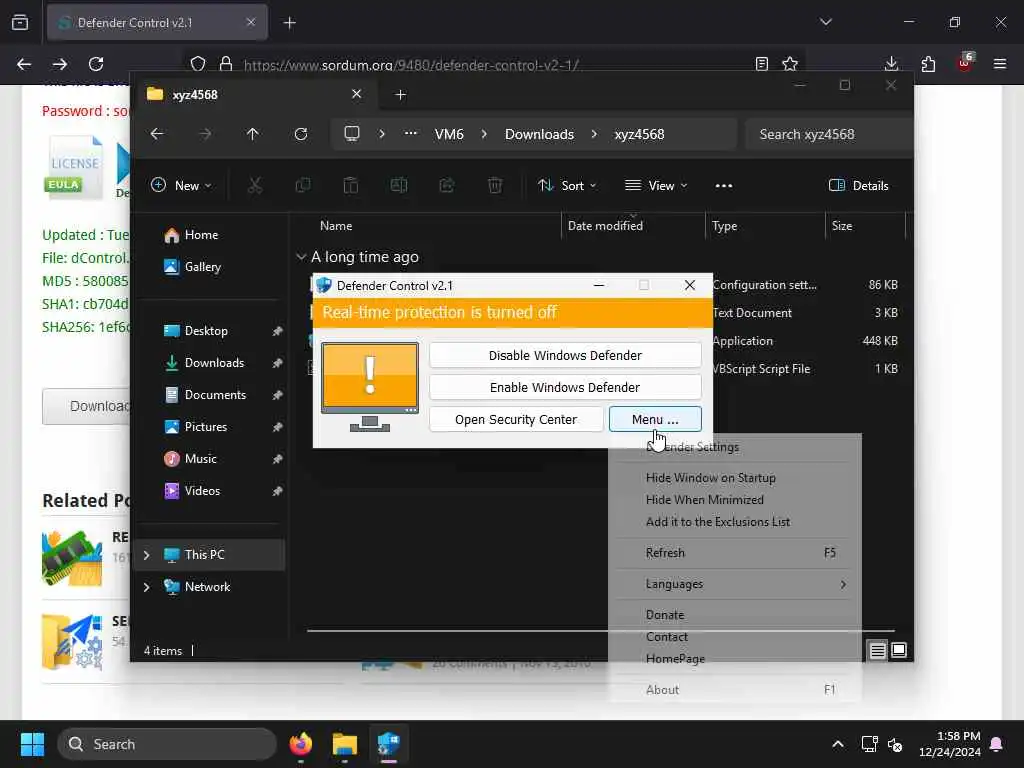Show hidden system tray icons
The width and height of the screenshot is (1024, 768).
pos(838,744)
